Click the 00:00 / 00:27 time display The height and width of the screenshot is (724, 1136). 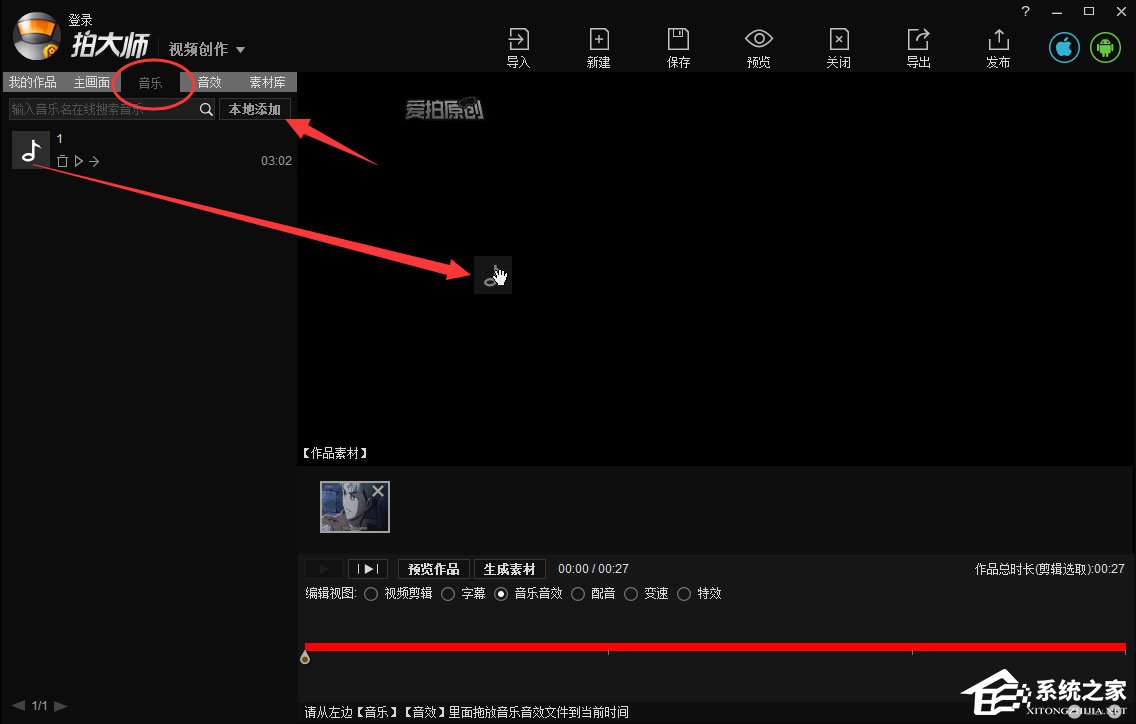coord(593,569)
